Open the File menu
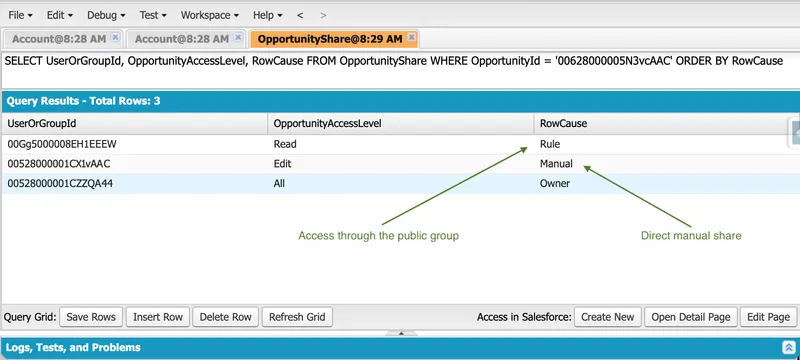 coord(20,15)
